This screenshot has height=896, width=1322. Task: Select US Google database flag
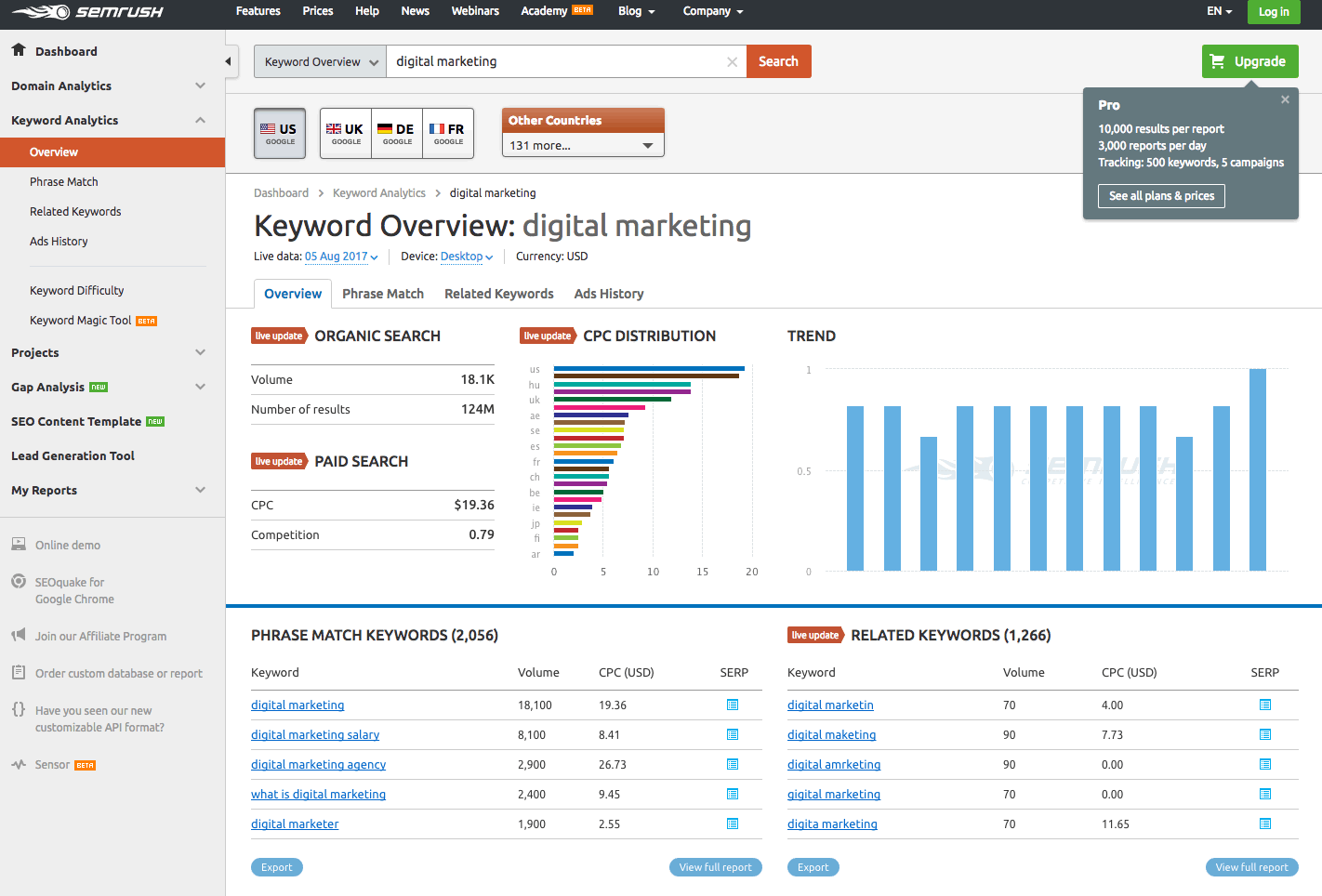click(280, 134)
